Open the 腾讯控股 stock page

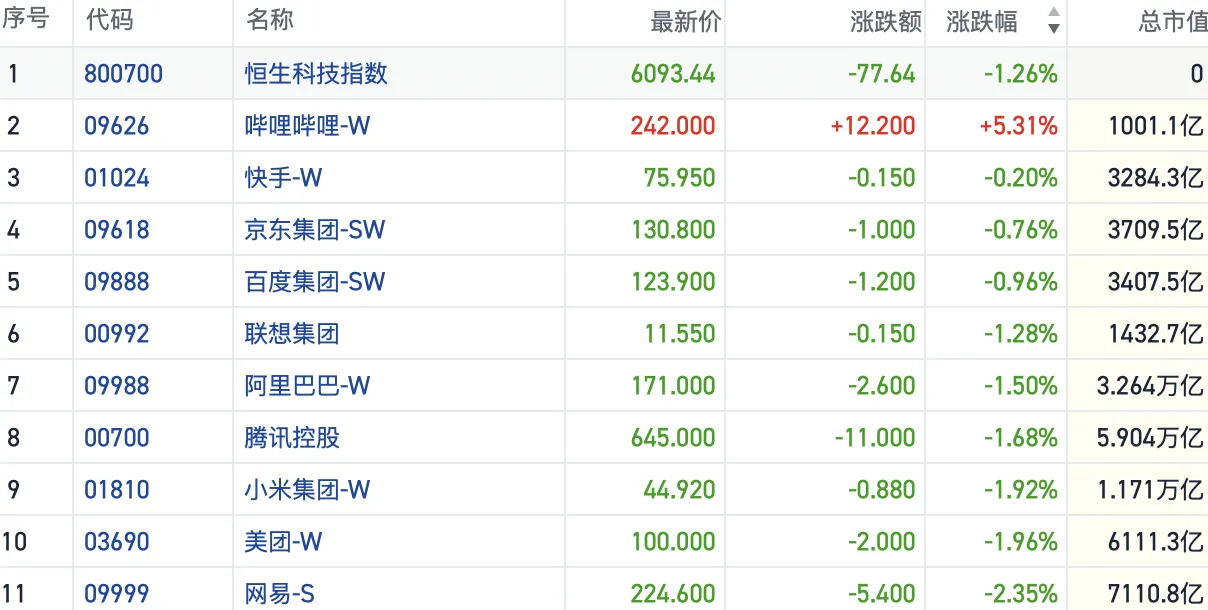tap(292, 438)
